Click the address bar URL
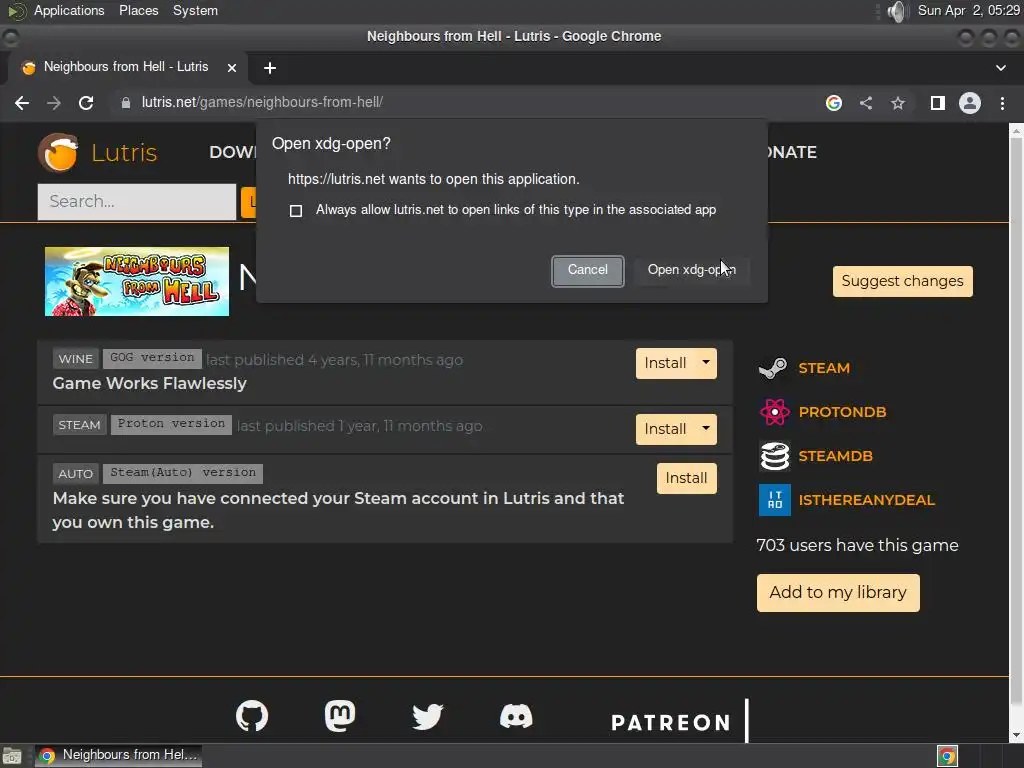This screenshot has height=768, width=1024. click(x=262, y=103)
